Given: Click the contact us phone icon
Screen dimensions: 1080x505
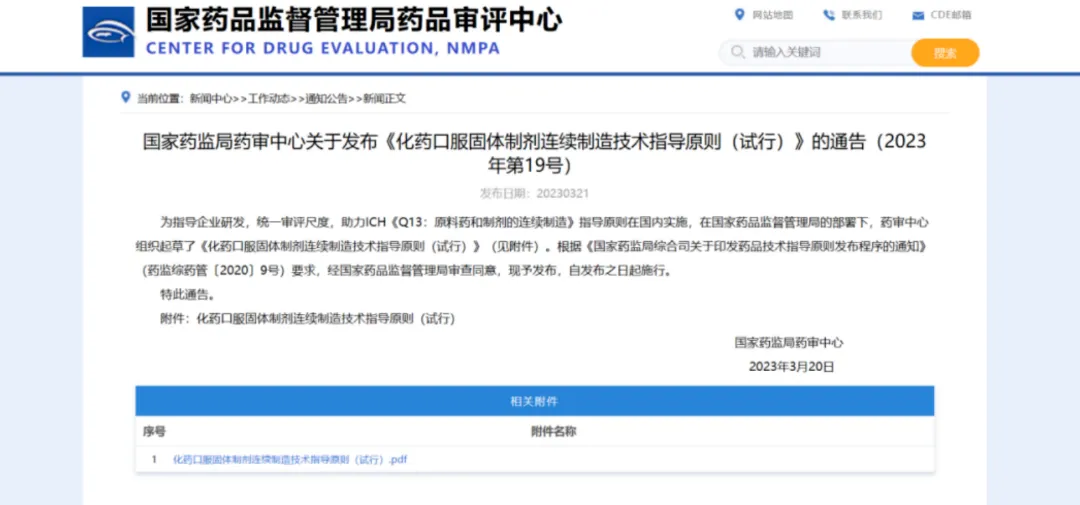Looking at the screenshot, I should 829,14.
